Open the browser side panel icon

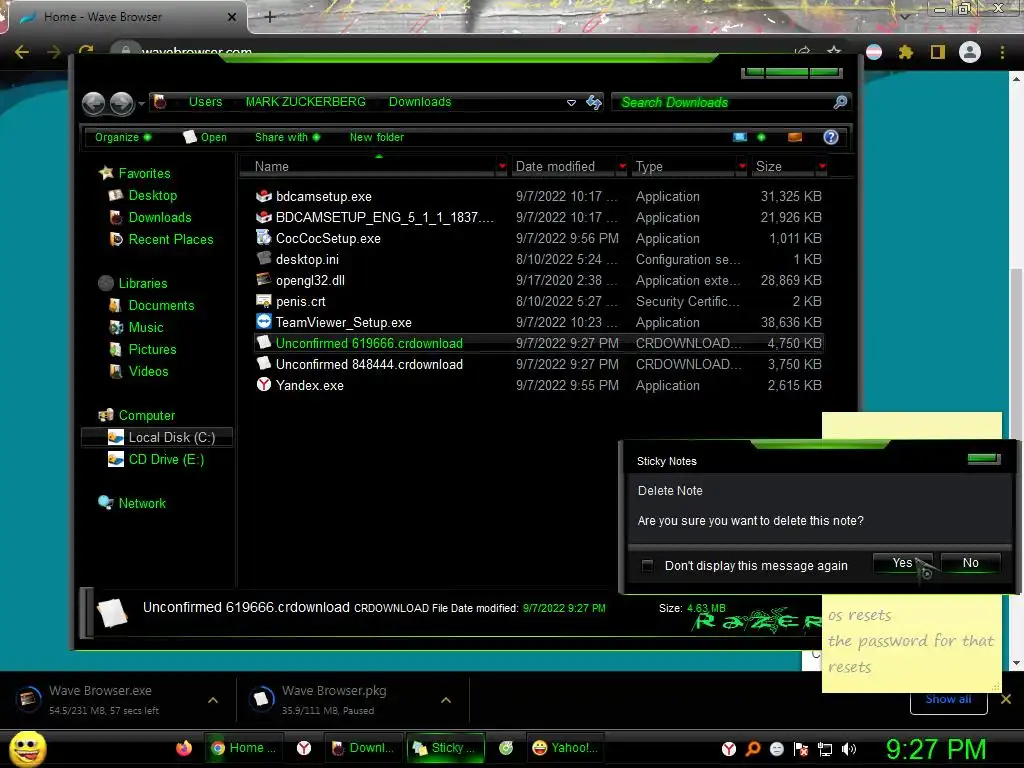[x=938, y=52]
